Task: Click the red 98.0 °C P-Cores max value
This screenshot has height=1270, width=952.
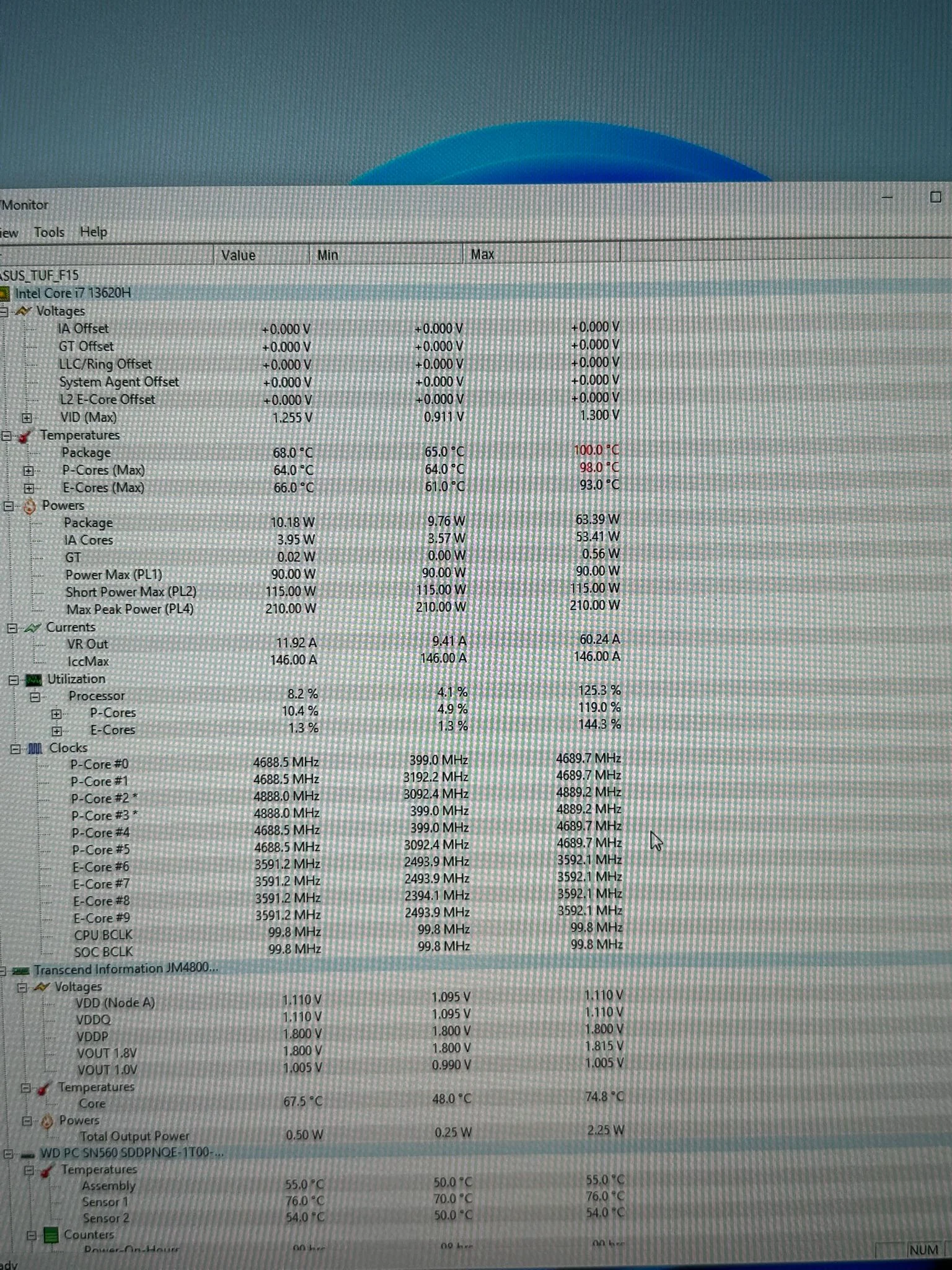Action: 599,468
